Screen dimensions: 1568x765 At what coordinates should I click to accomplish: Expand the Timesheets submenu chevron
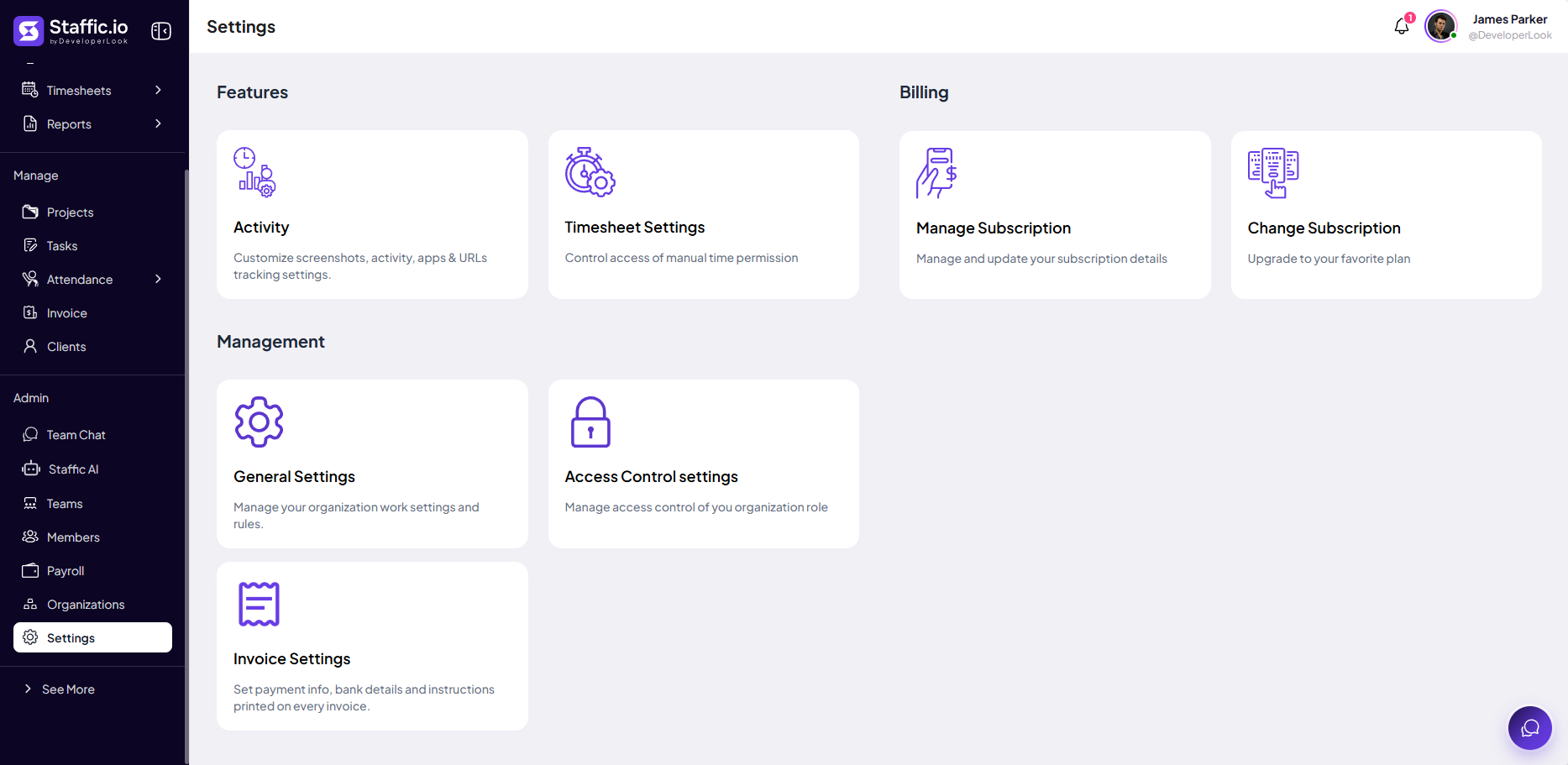[x=158, y=90]
